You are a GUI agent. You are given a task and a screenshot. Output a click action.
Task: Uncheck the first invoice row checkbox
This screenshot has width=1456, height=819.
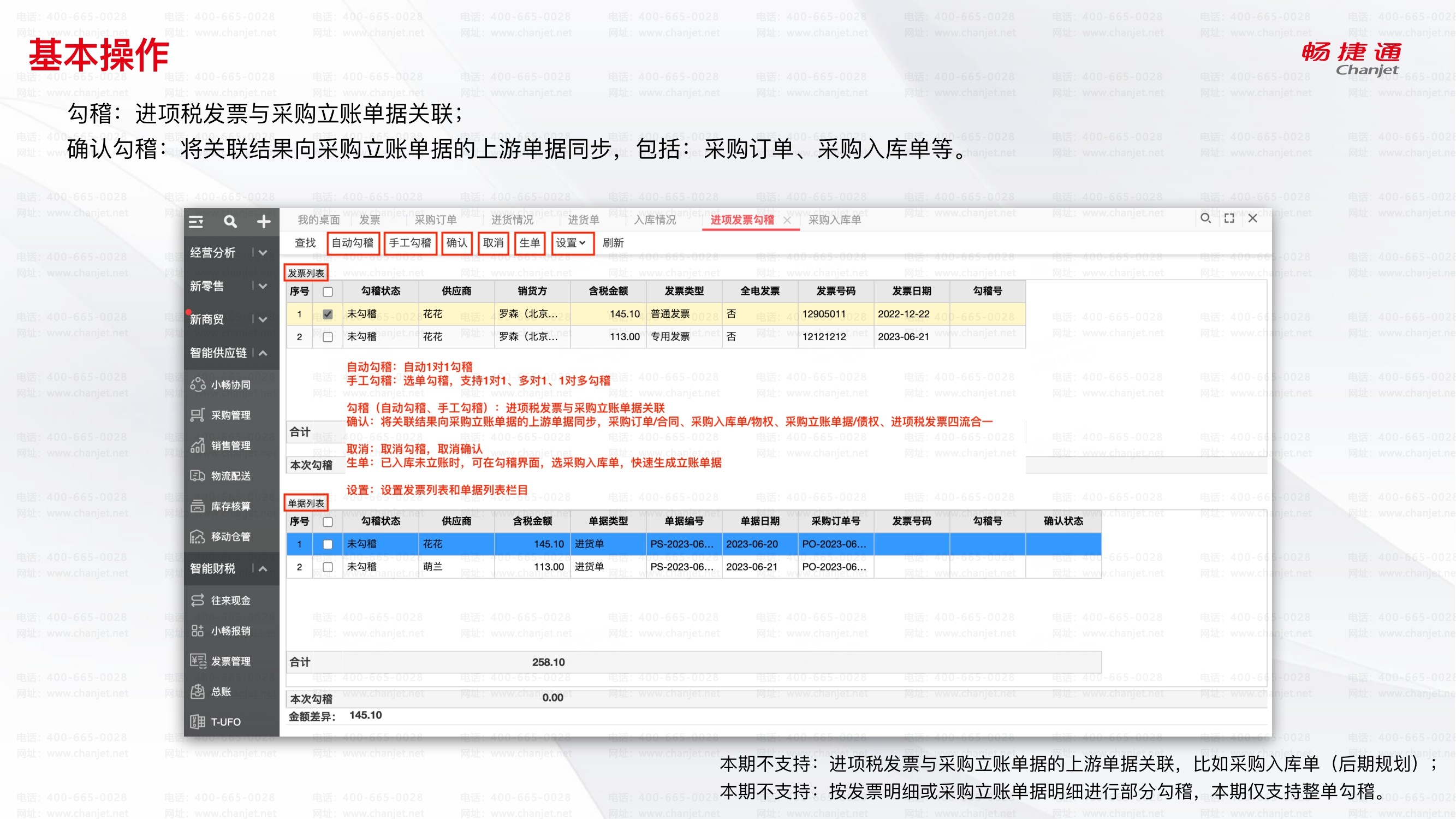(x=328, y=314)
